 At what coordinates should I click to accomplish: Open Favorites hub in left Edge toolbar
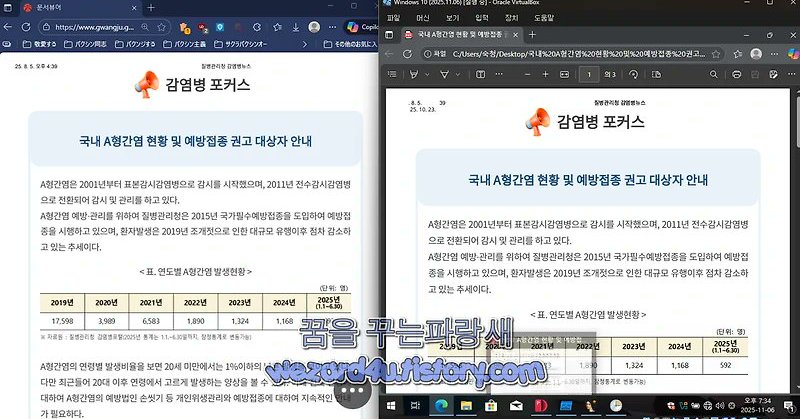(277, 27)
